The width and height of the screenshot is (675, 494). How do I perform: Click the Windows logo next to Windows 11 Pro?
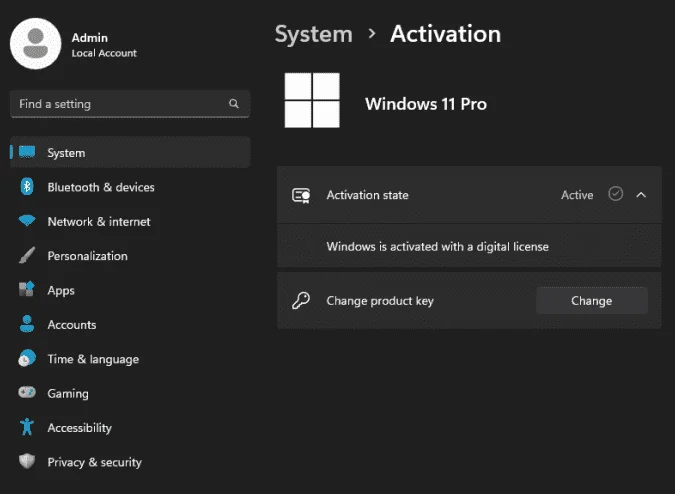pyautogui.click(x=312, y=100)
